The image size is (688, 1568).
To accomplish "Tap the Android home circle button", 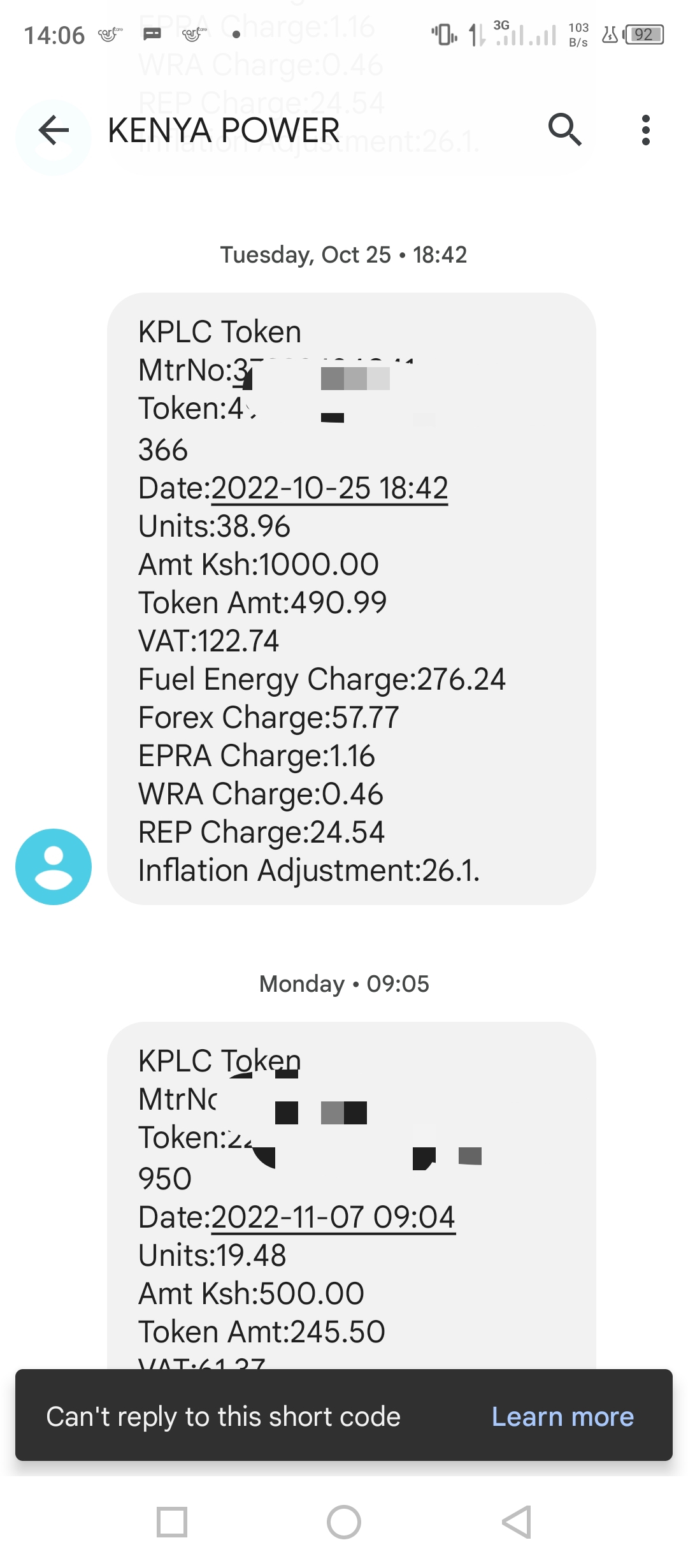I will click(344, 1522).
